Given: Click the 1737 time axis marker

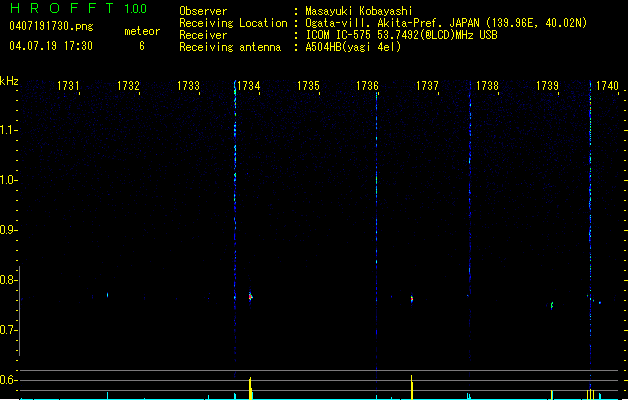Looking at the screenshot, I should pos(428,86).
